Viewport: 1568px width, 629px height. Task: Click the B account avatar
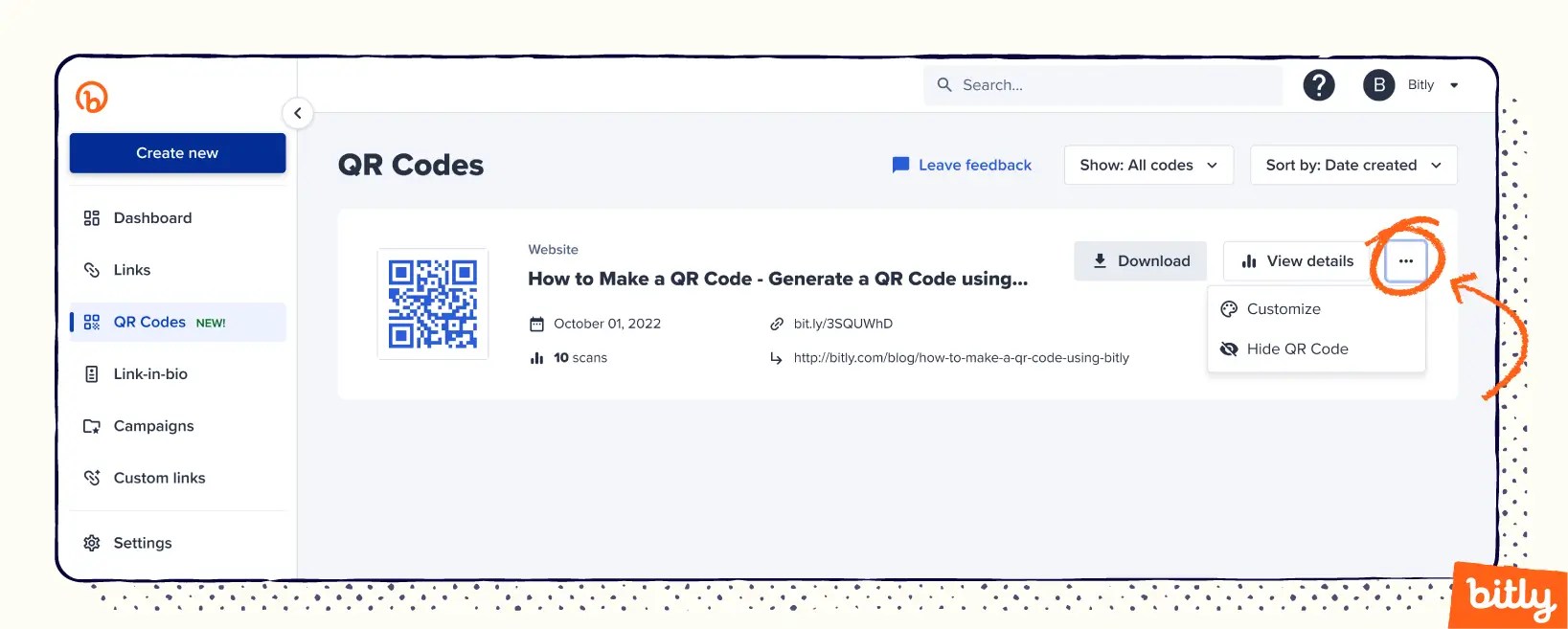point(1379,85)
